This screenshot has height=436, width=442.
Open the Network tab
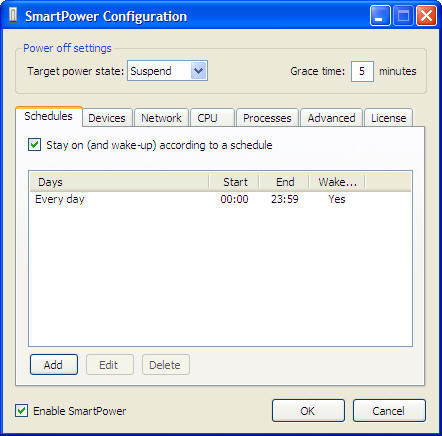[161, 118]
